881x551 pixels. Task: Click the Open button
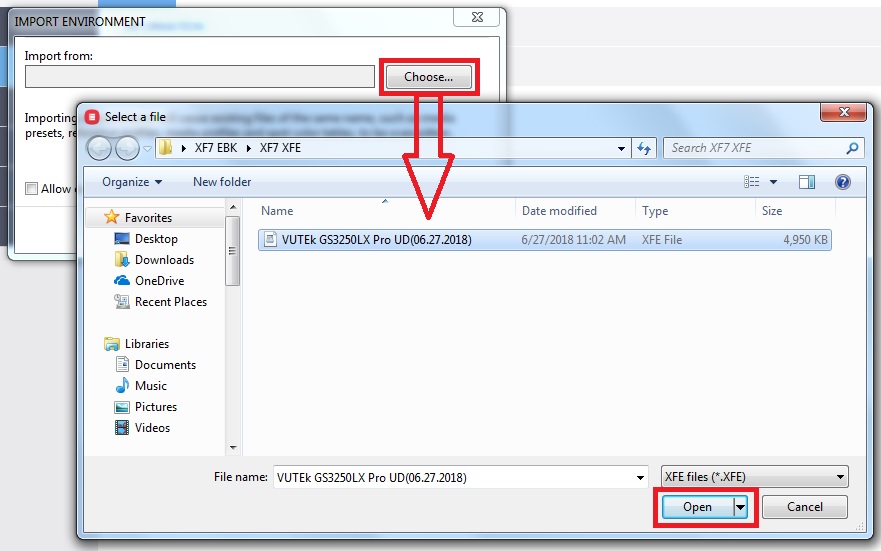[x=697, y=507]
